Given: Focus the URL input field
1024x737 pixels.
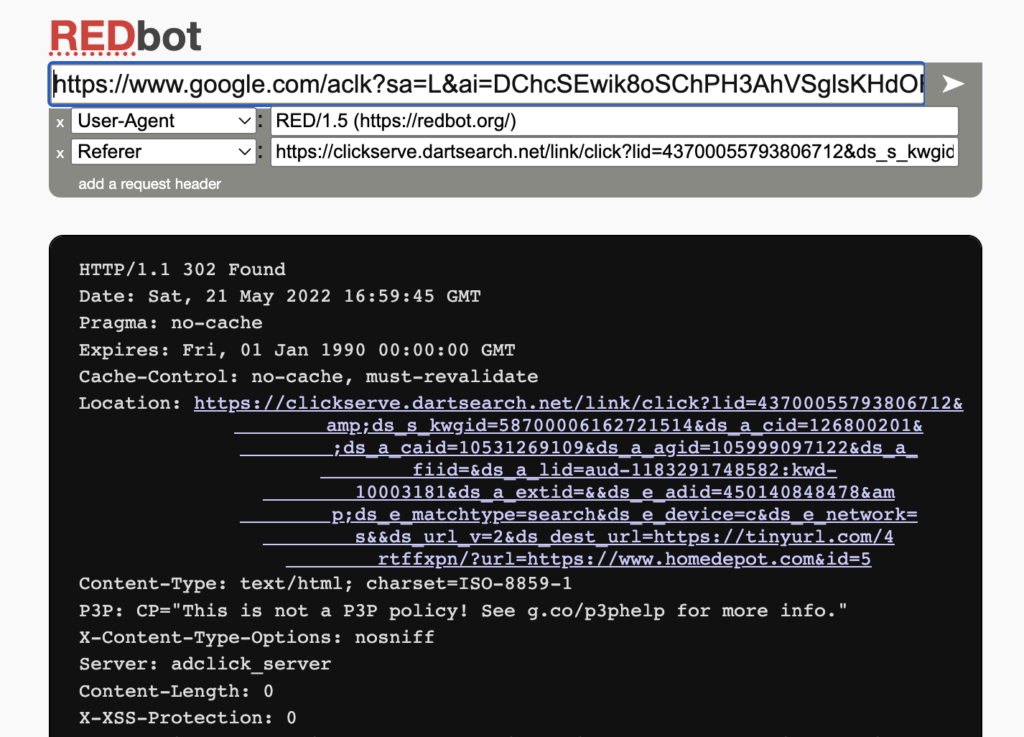Looking at the screenshot, I should click(487, 84).
